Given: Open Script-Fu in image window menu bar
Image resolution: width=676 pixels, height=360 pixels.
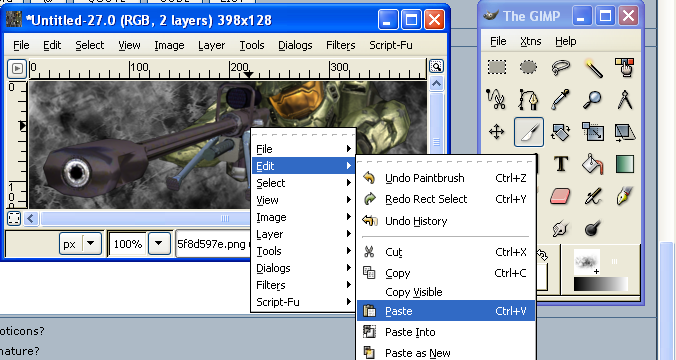Looking at the screenshot, I should click(391, 45).
